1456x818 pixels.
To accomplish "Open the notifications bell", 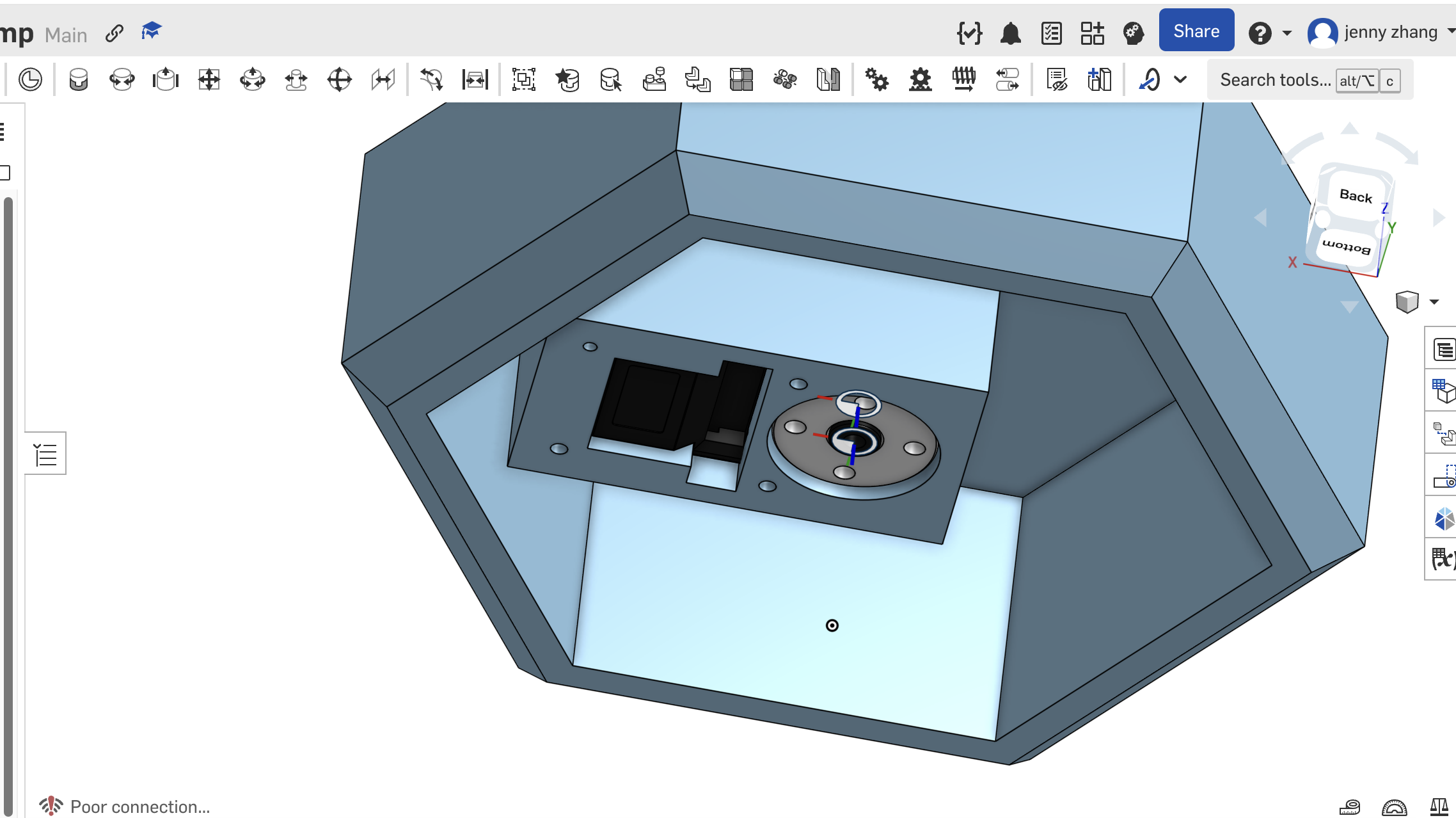I will [x=1011, y=33].
